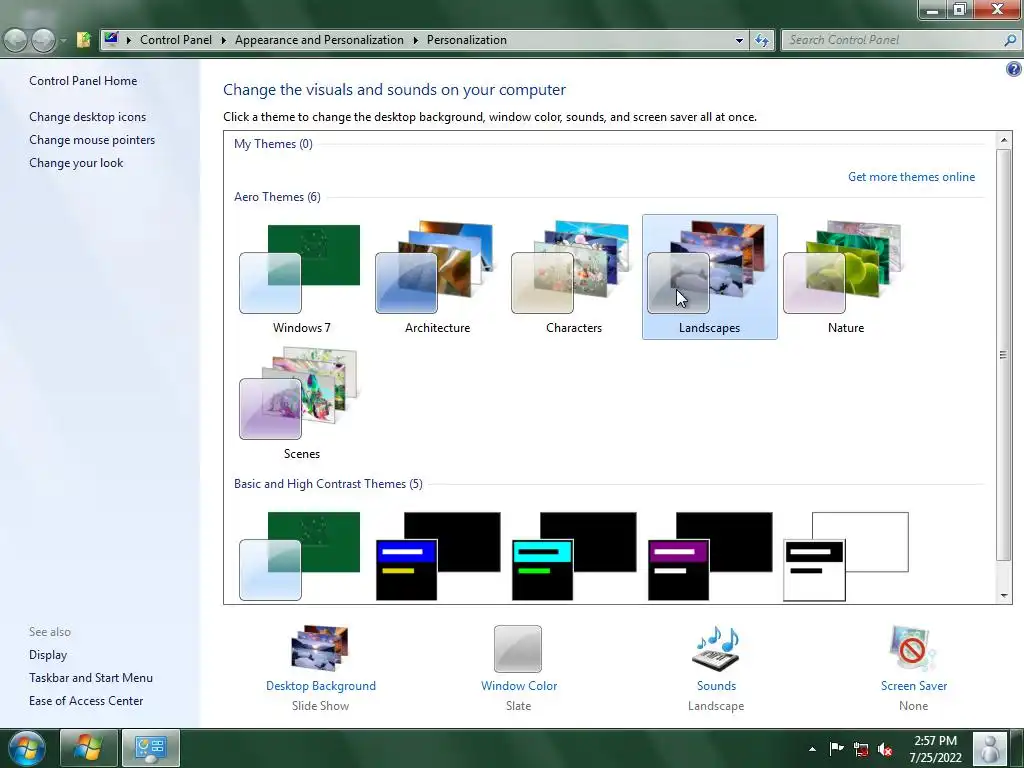Viewport: 1024px width, 768px height.
Task: Click theme list scroll up arrow
Action: [x=1004, y=140]
